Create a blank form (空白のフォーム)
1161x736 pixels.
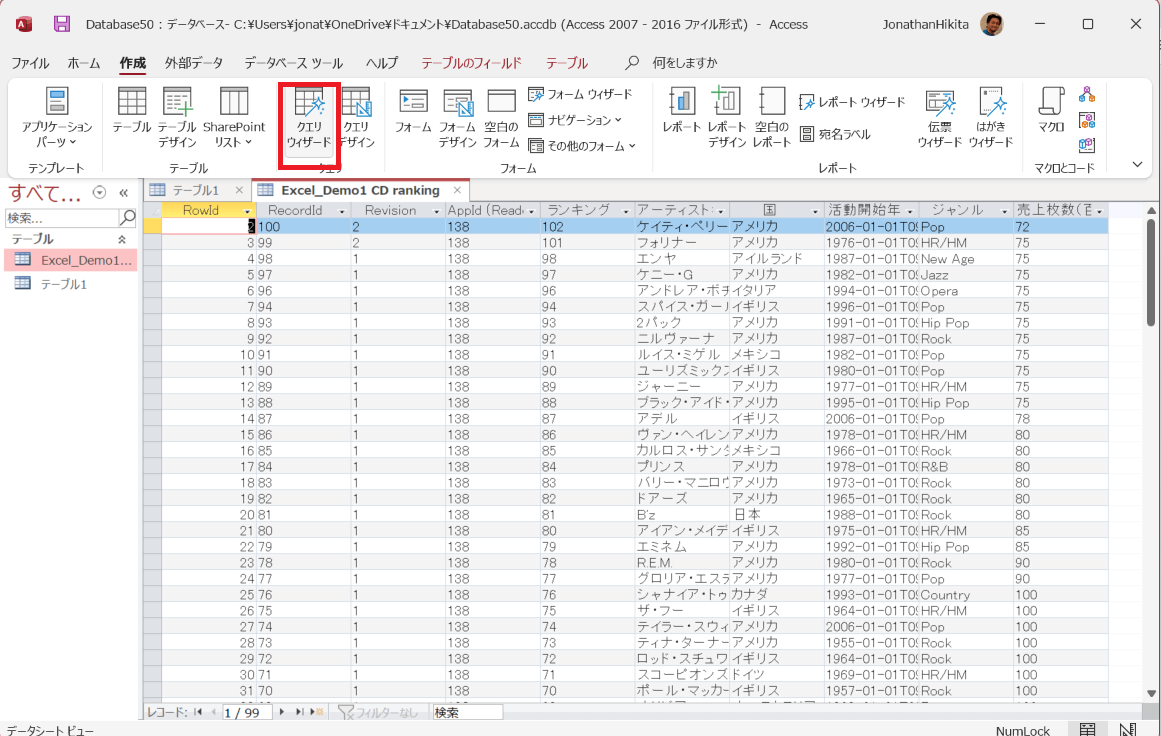(501, 118)
